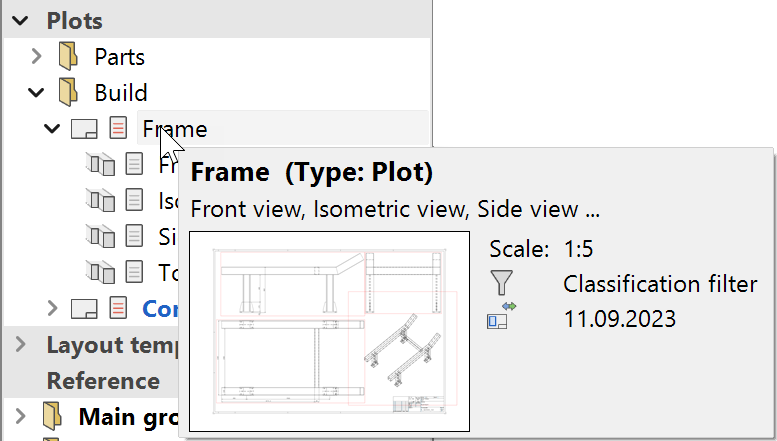Screen dimensions: 777x441
Task: Click the Main group folder icon
Action: pos(52,415)
